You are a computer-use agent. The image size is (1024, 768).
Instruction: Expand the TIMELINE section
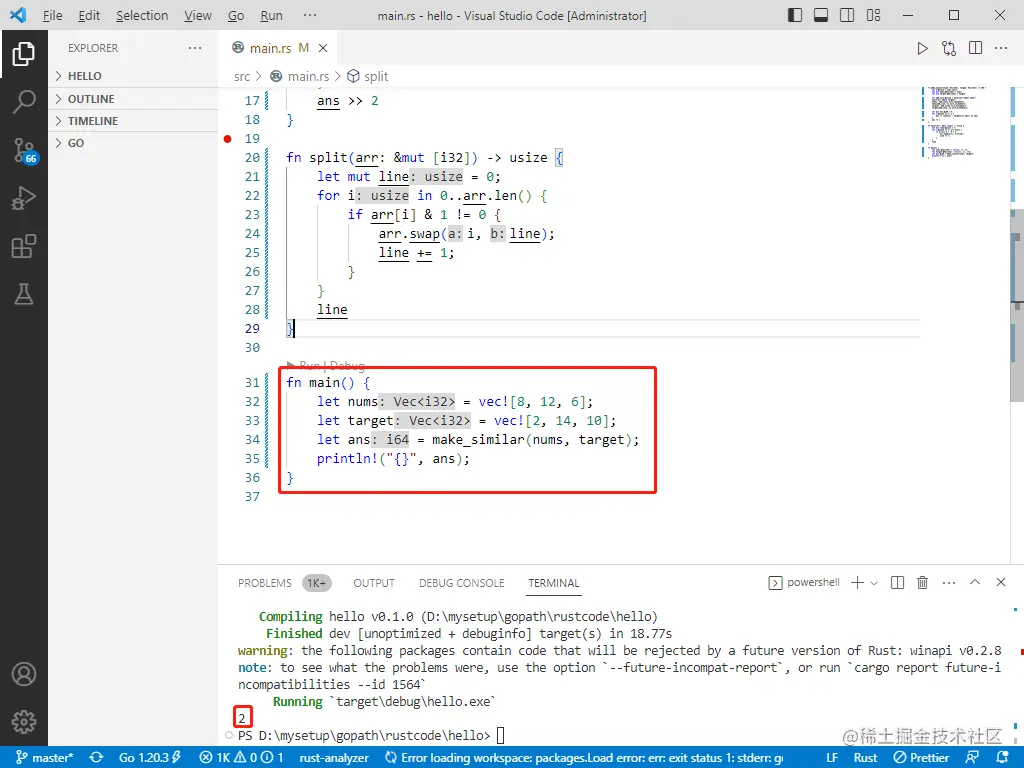pos(133,121)
